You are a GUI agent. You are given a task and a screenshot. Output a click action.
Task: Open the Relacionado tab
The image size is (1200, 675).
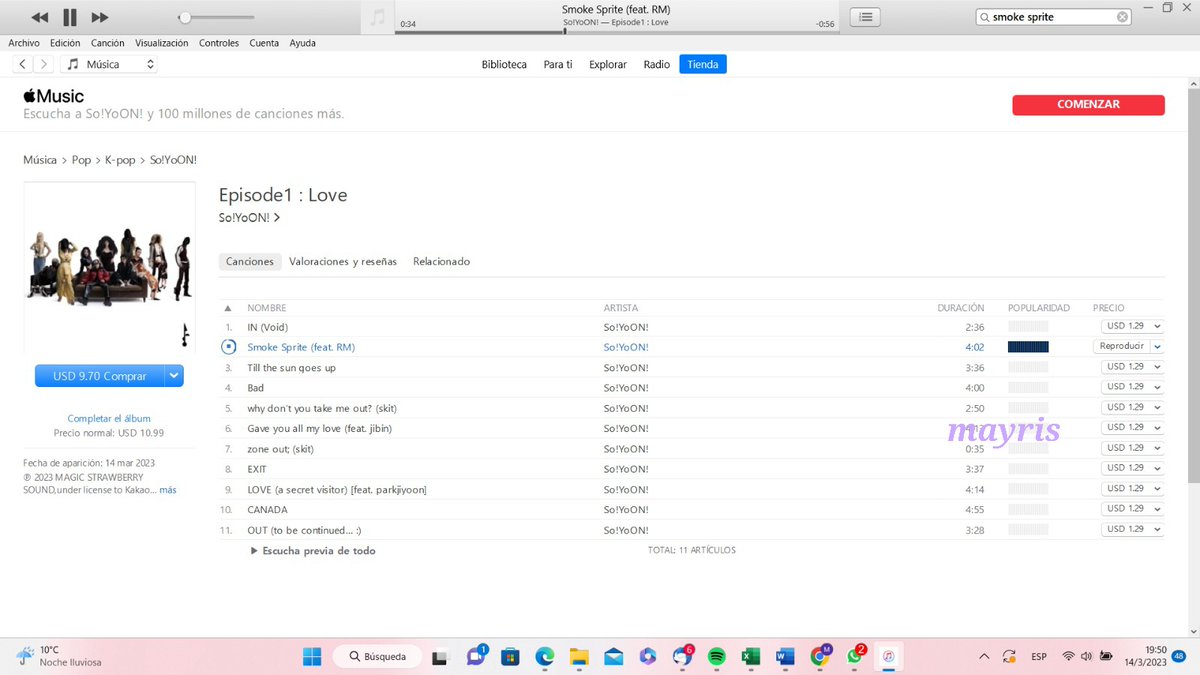[x=441, y=261]
